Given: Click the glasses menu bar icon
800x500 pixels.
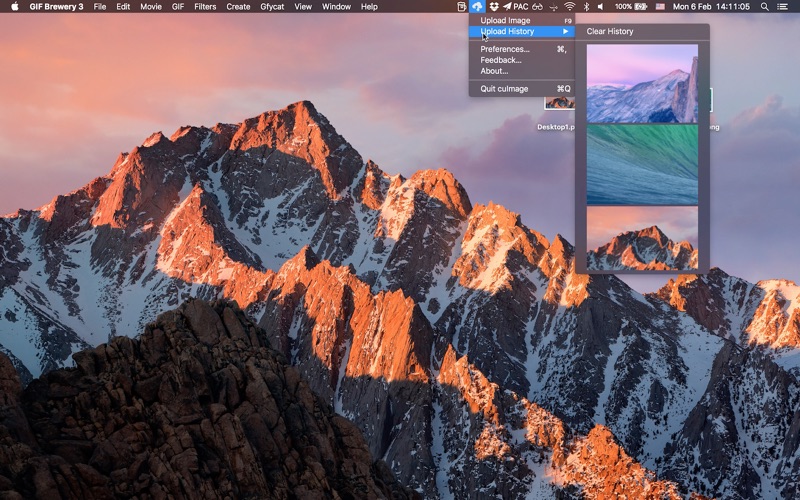Looking at the screenshot, I should 537,7.
